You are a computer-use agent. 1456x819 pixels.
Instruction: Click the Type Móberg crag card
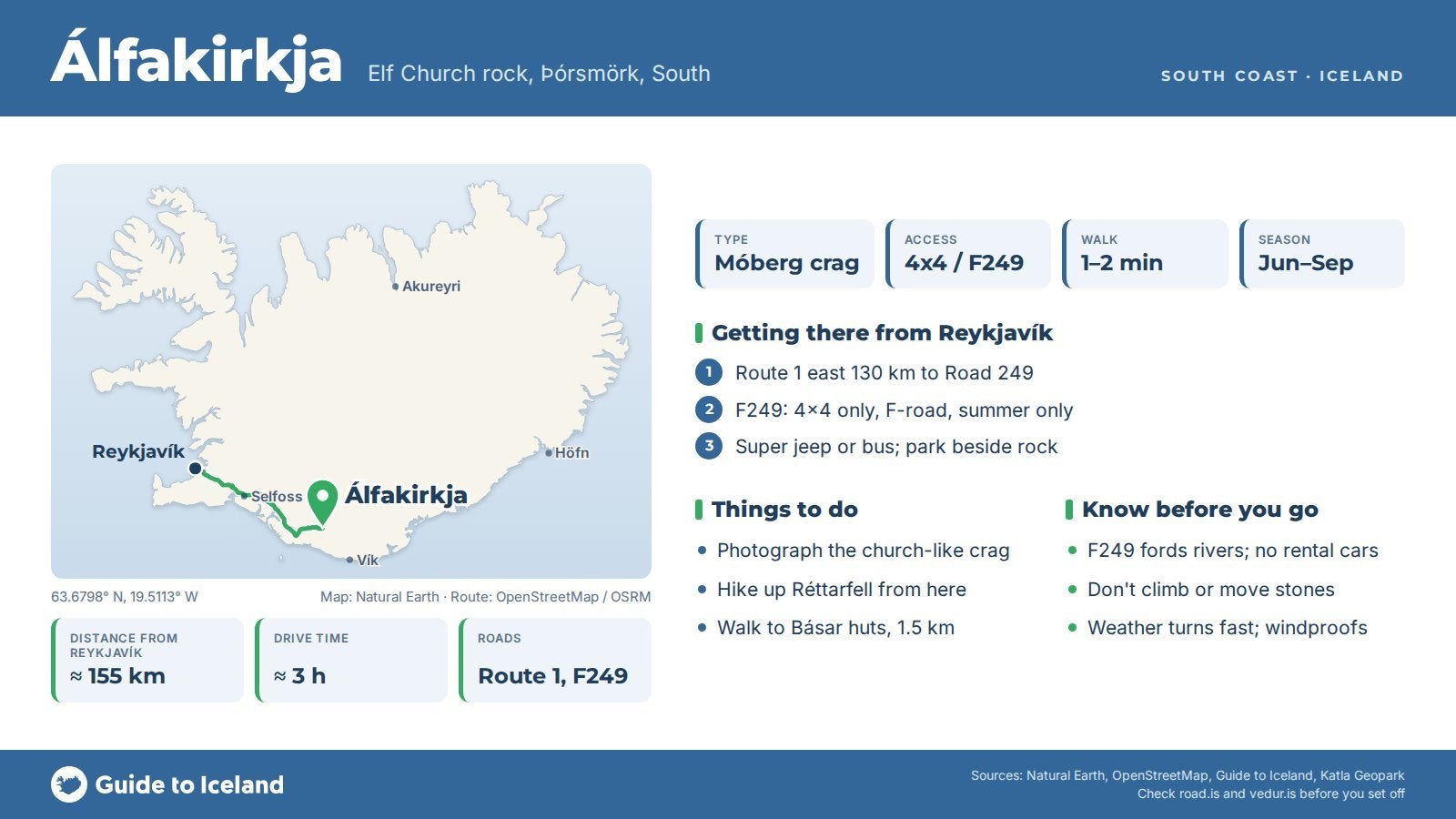click(x=784, y=254)
